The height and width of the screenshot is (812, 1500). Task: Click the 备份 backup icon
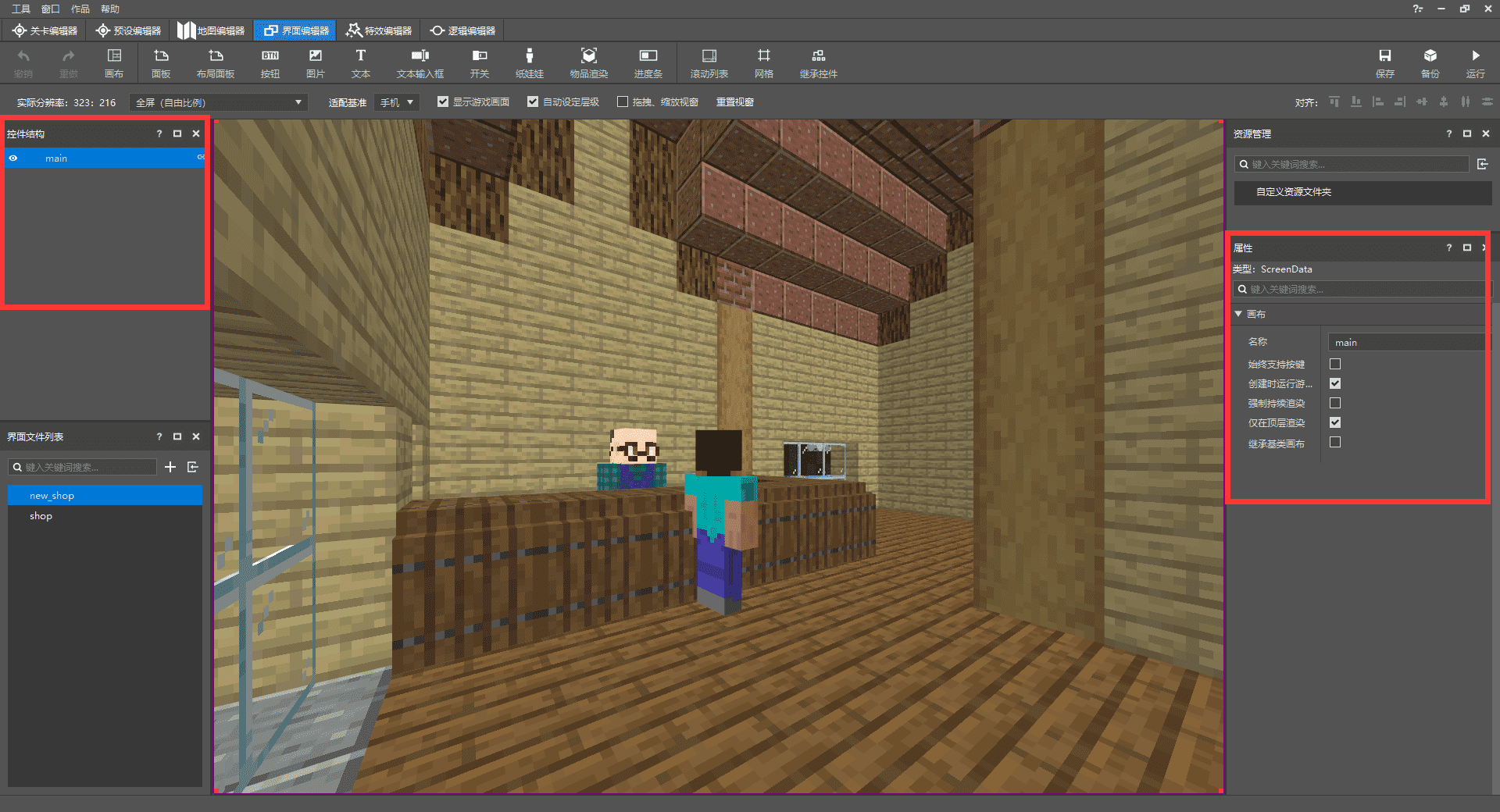[x=1430, y=56]
